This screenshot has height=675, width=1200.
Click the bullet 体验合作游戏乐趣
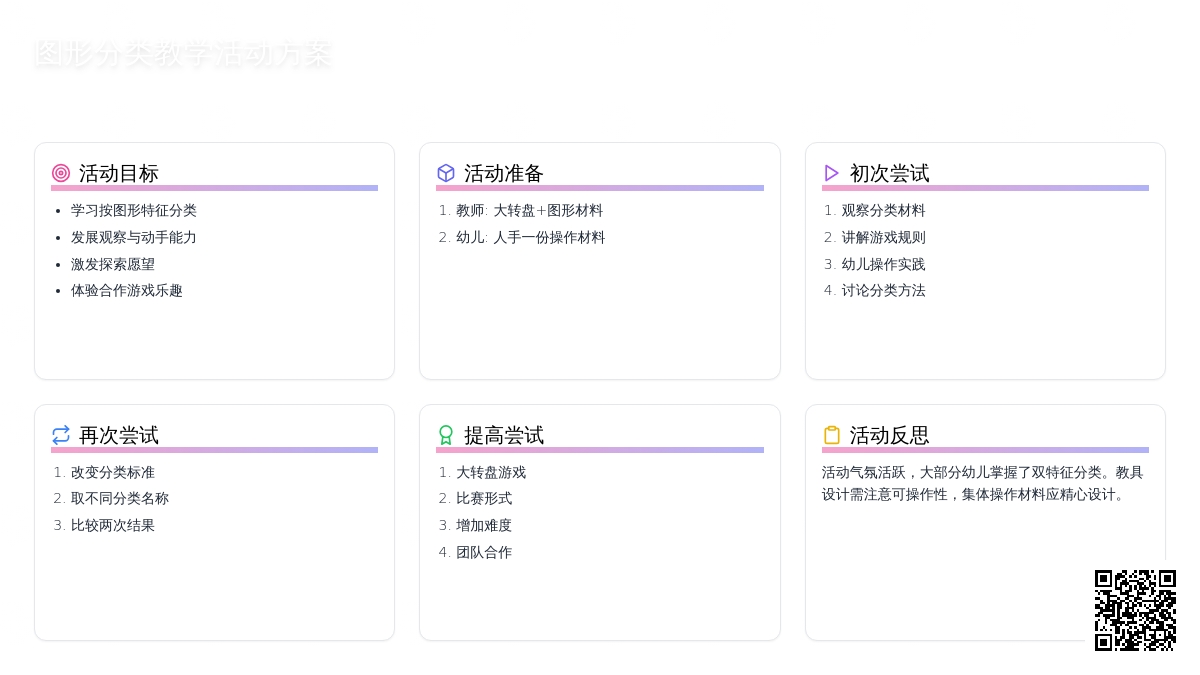click(x=126, y=291)
